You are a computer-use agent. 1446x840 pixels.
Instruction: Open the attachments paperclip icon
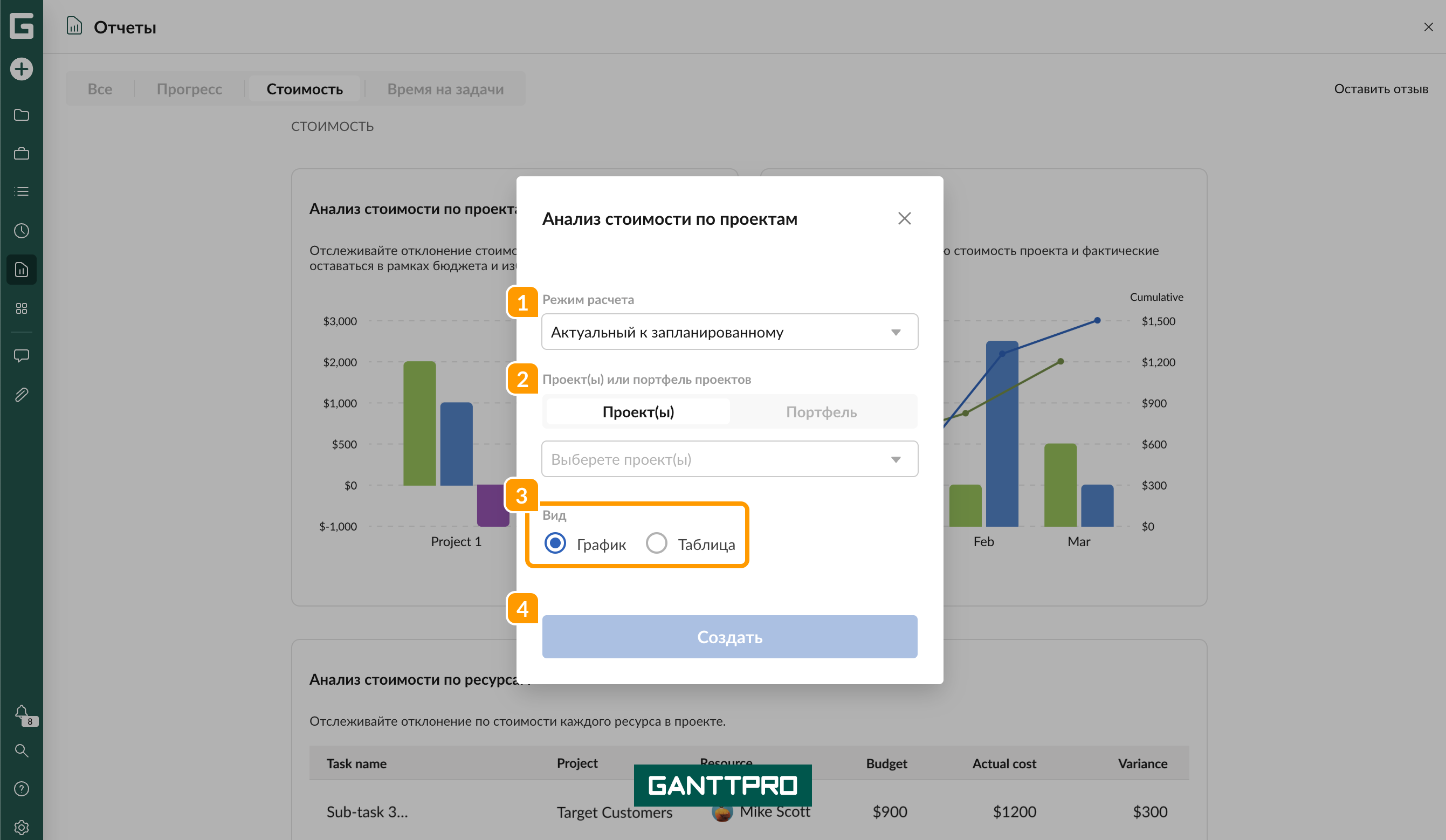(21, 395)
